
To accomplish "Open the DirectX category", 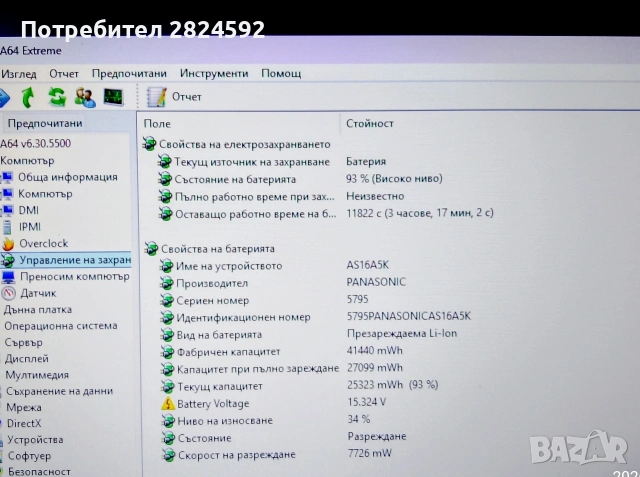I will coord(24,424).
